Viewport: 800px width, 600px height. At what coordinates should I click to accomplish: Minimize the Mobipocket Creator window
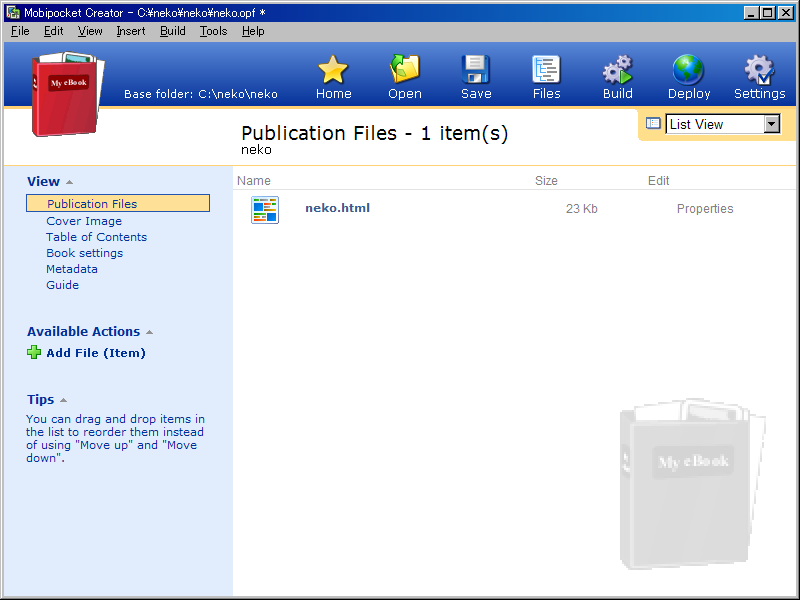(x=750, y=13)
